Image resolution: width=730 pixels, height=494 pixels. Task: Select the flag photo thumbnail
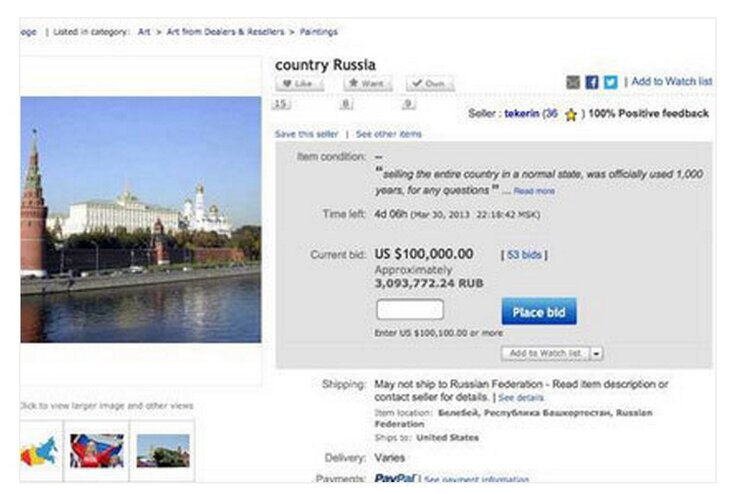coord(97,450)
